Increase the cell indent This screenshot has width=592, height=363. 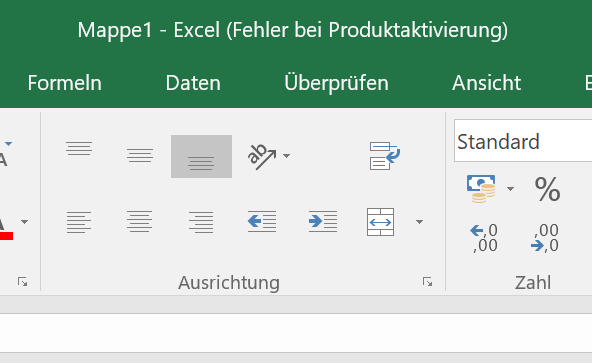tap(323, 221)
